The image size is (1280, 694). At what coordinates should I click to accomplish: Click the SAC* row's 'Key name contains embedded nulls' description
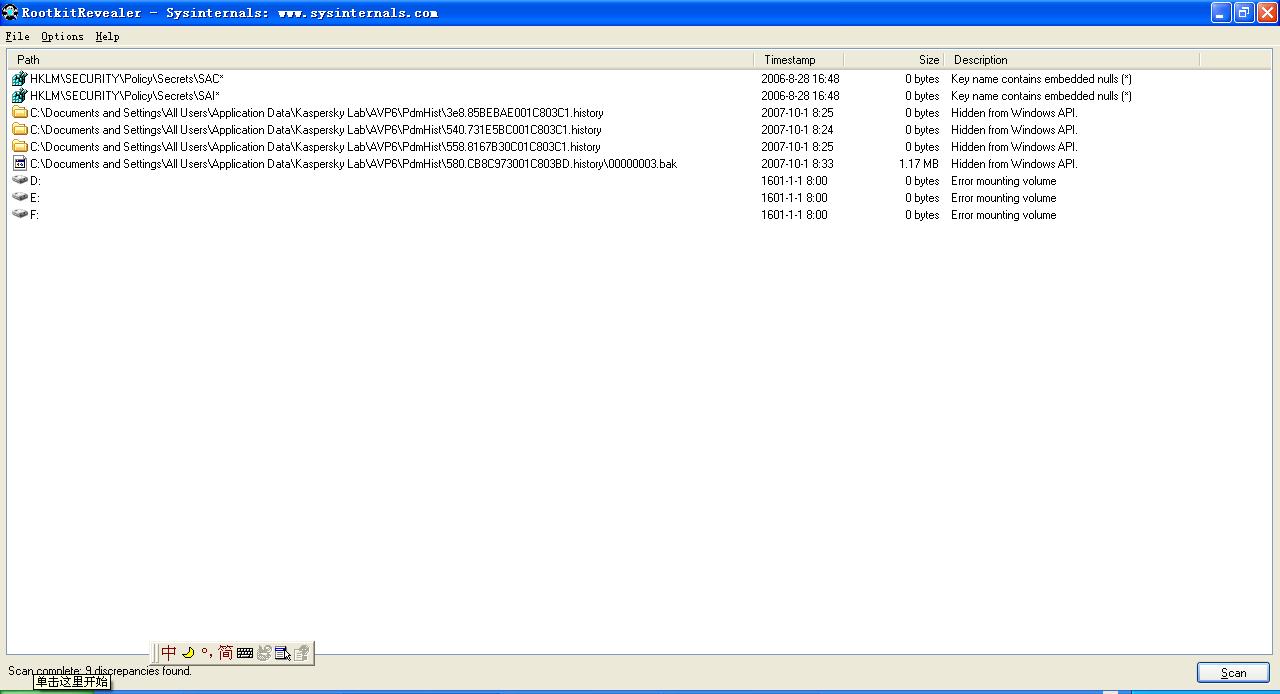click(x=1041, y=79)
